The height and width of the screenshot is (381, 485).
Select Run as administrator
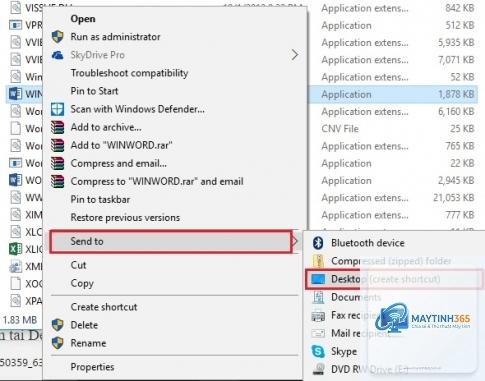pyautogui.click(x=115, y=37)
